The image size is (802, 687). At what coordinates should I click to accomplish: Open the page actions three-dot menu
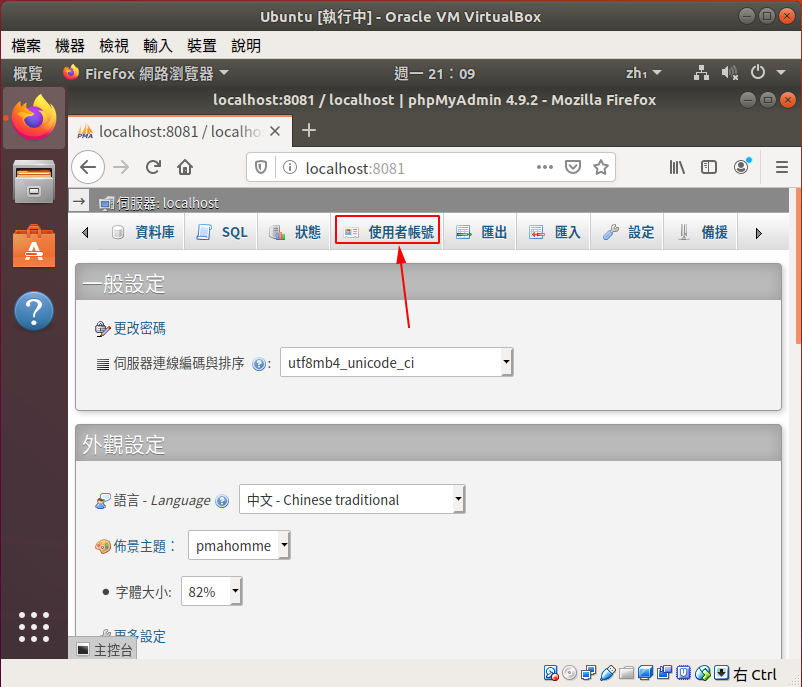click(x=545, y=167)
